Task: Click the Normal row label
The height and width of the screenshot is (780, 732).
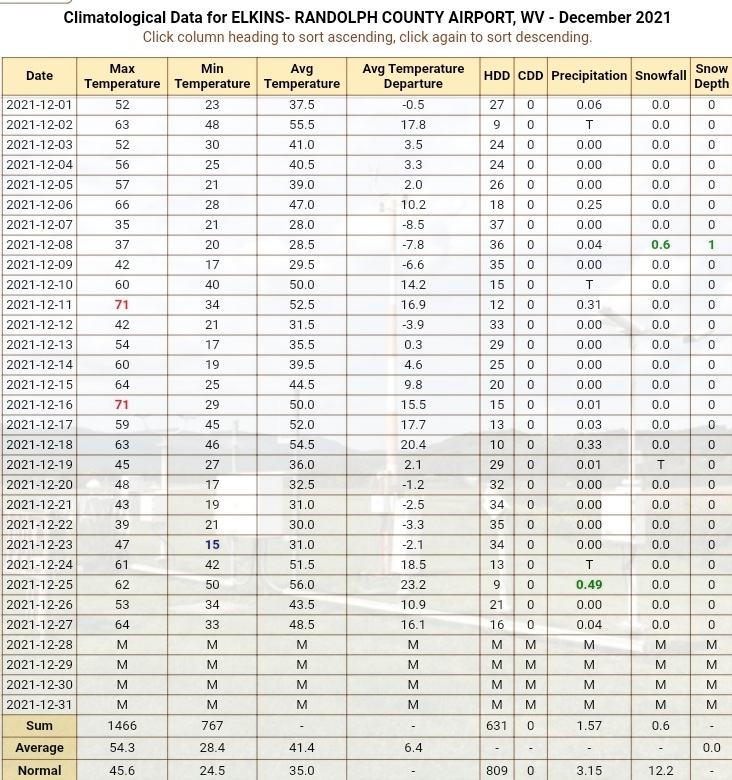Action: coord(39,771)
